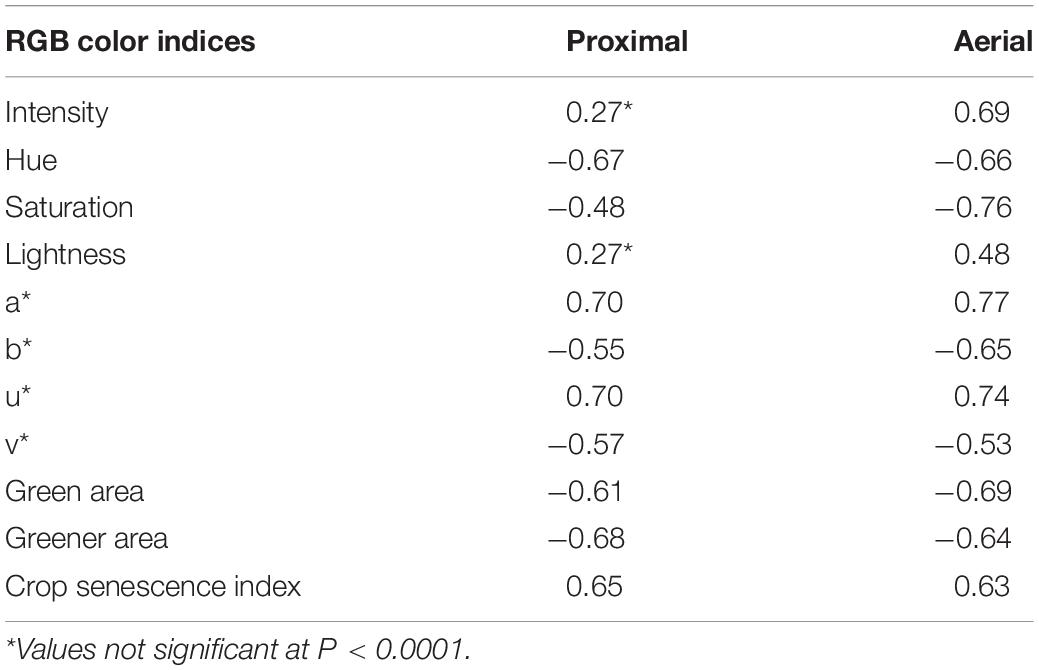
Task: Click the 'RGB color indices' column header
Action: pyautogui.click(x=129, y=43)
